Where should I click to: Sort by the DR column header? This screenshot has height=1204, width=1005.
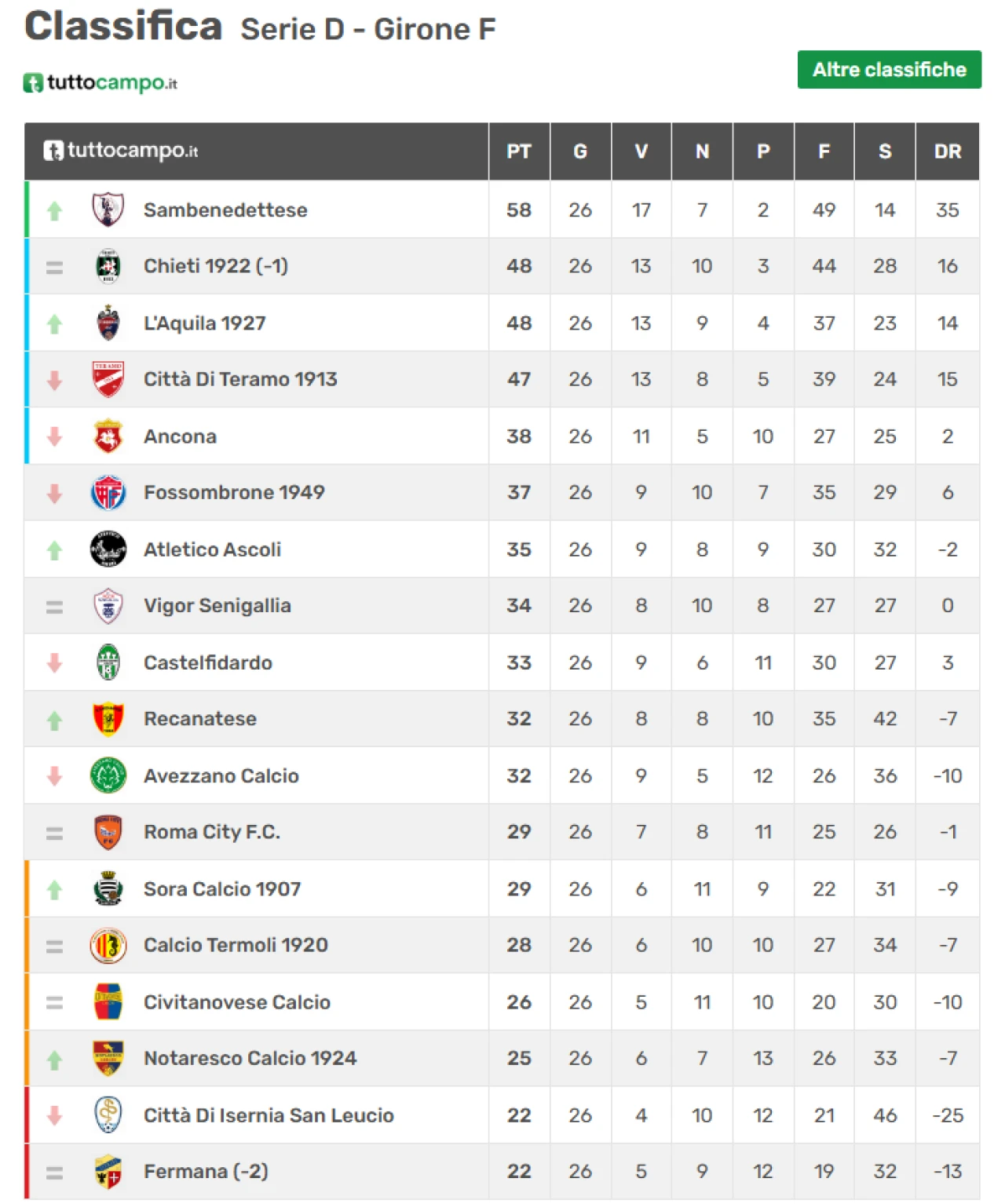948,151
